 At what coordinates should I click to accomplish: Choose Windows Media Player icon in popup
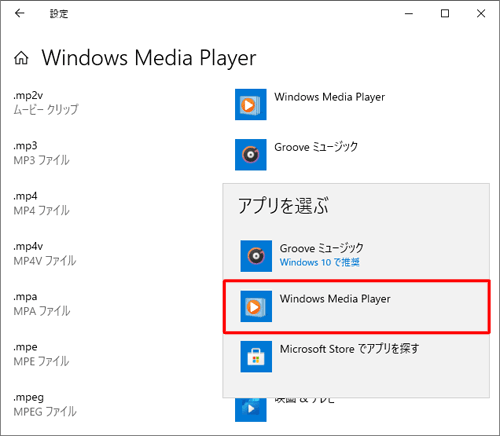tap(256, 306)
